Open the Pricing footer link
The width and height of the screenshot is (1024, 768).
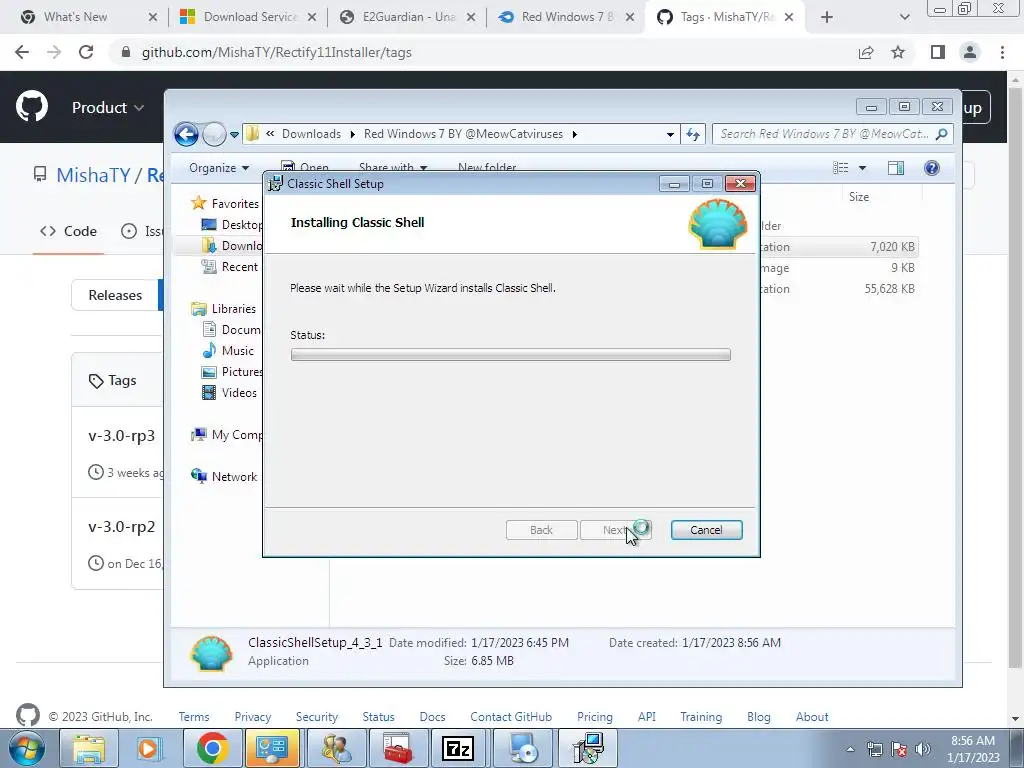595,717
